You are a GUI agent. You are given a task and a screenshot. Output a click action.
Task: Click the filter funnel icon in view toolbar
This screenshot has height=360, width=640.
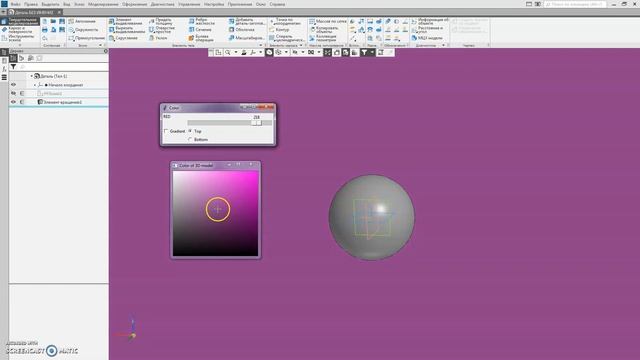[364, 52]
